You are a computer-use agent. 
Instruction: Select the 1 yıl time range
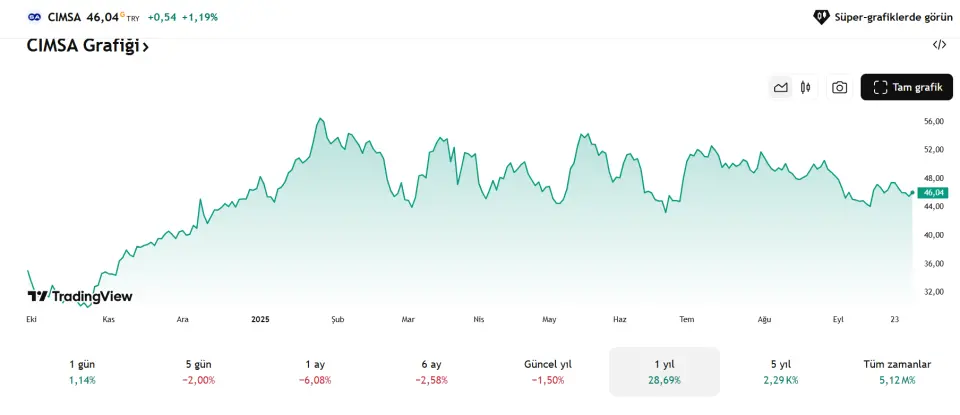(x=664, y=371)
